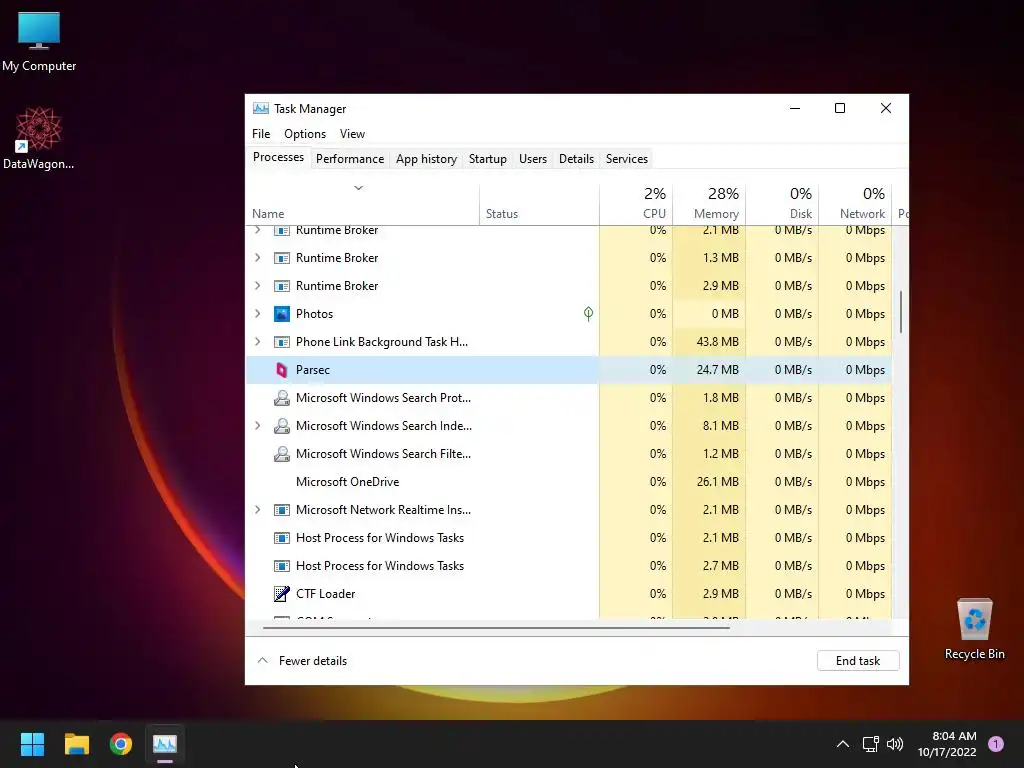Sort by the Status column header
The height and width of the screenshot is (768, 1024).
539,204
